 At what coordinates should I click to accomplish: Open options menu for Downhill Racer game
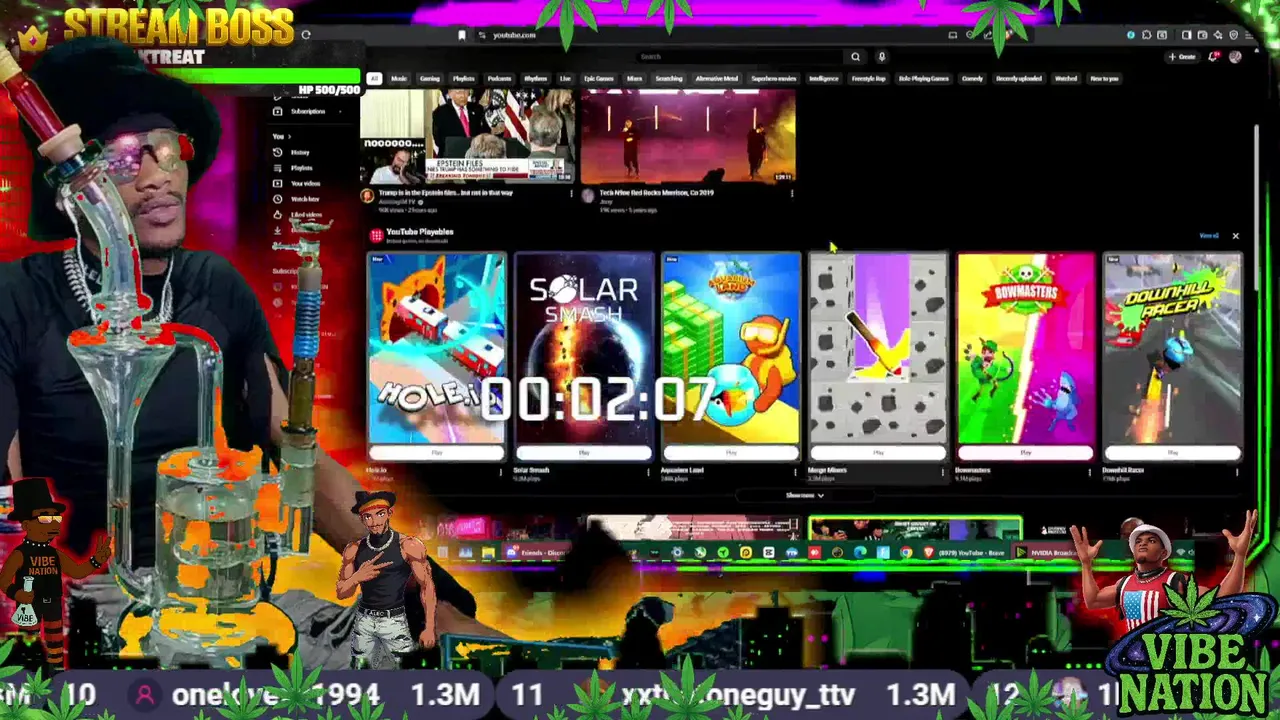[1237, 471]
